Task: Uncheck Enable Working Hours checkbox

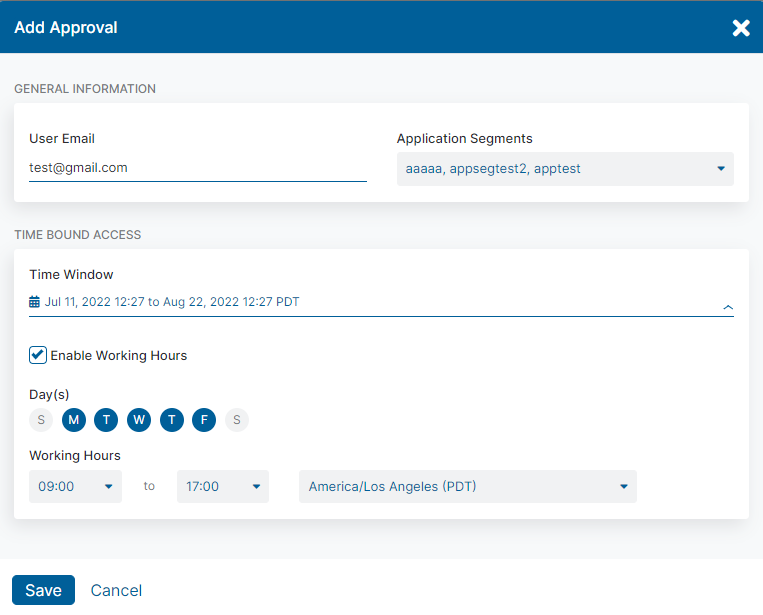Action: [x=38, y=355]
